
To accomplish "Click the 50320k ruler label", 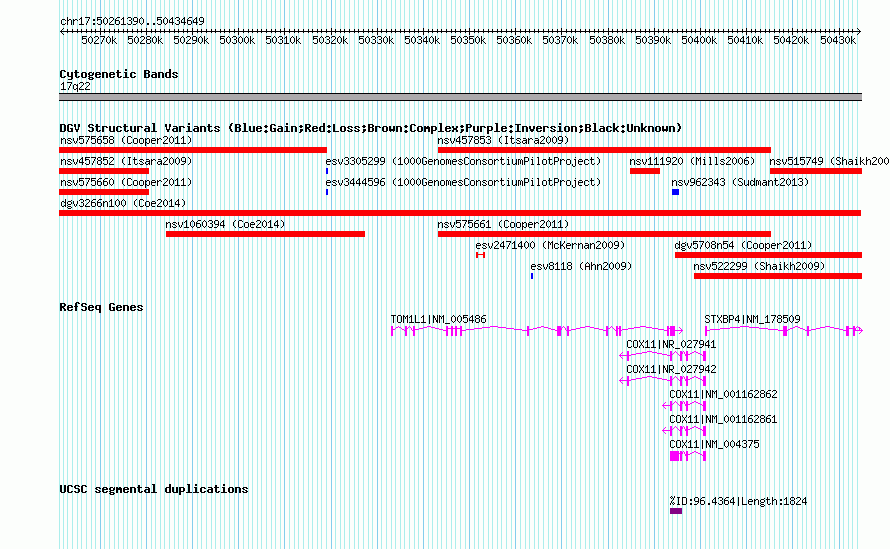I will coord(330,40).
